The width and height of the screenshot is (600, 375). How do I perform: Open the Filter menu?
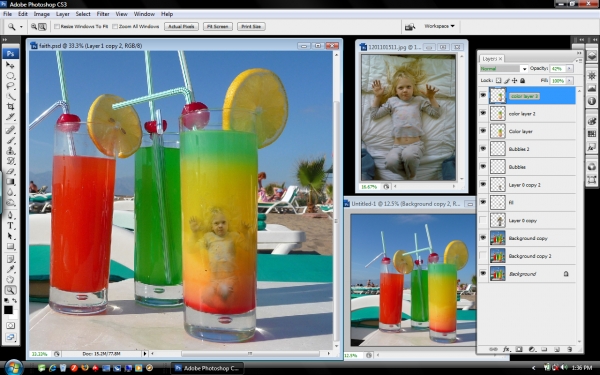tap(103, 14)
